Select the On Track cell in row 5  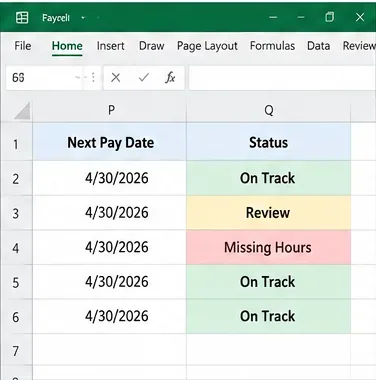click(x=269, y=282)
